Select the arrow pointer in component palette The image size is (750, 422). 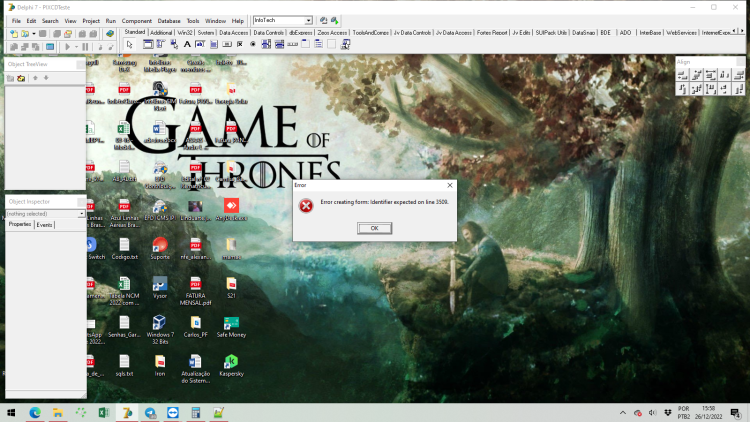click(x=129, y=44)
